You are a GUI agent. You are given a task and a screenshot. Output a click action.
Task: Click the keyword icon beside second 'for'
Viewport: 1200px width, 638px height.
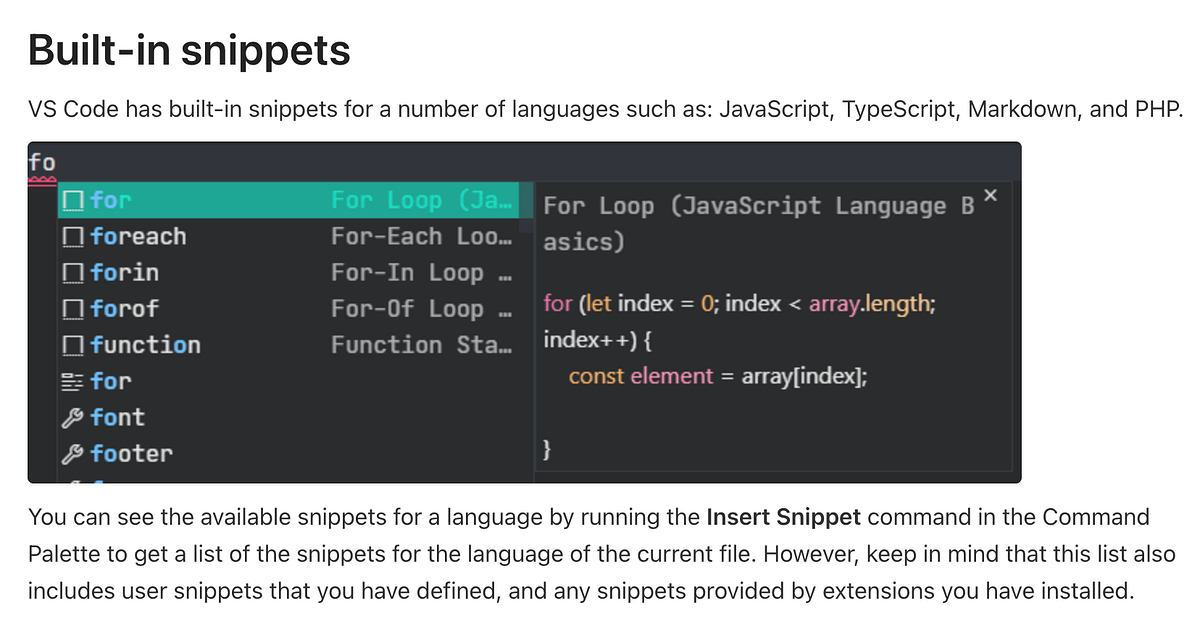click(72, 381)
